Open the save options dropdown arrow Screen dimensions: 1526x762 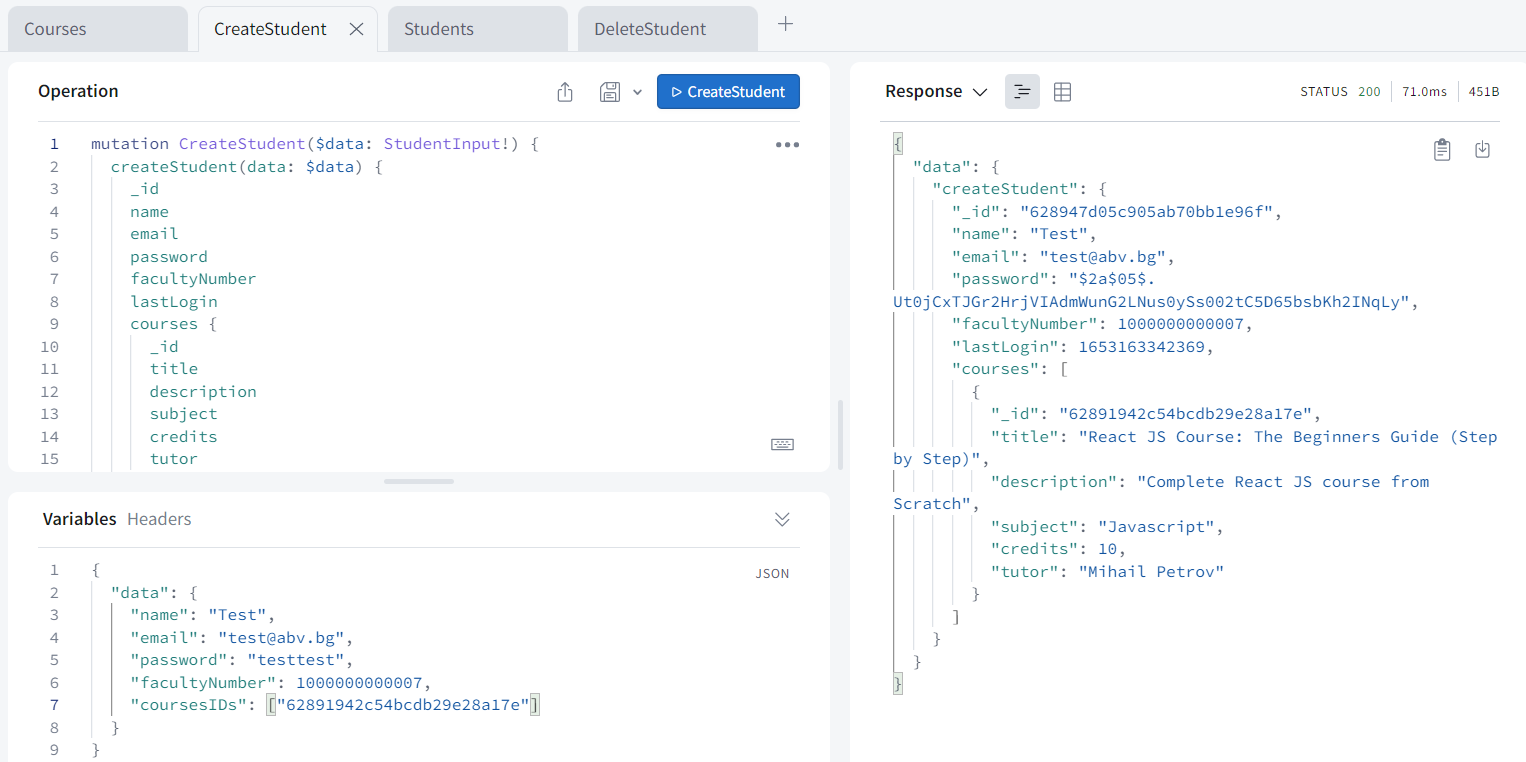[x=637, y=92]
